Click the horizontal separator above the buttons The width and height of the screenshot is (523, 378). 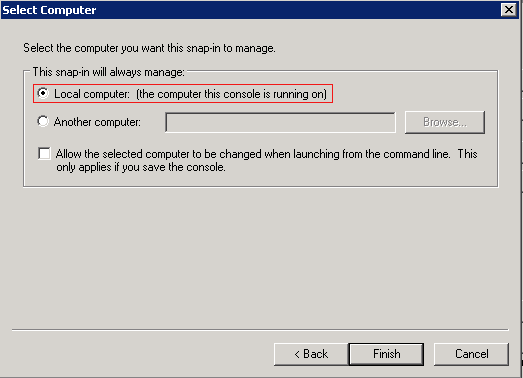(x=260, y=330)
